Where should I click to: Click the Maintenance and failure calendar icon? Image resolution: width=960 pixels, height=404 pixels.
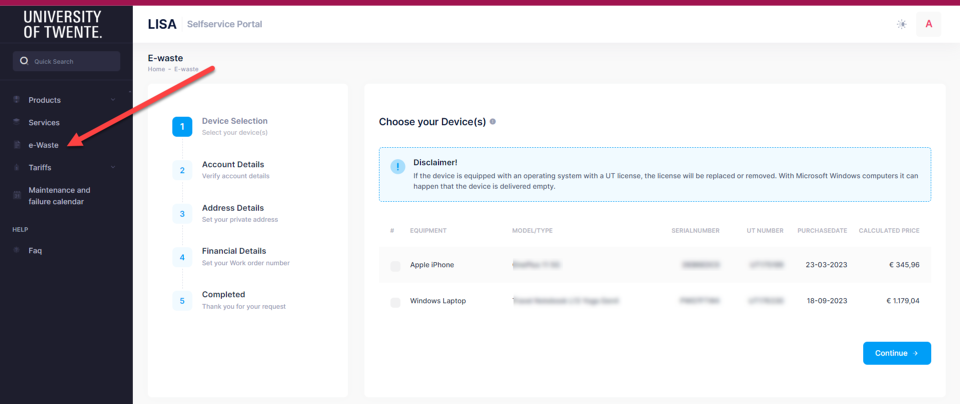click(17, 195)
